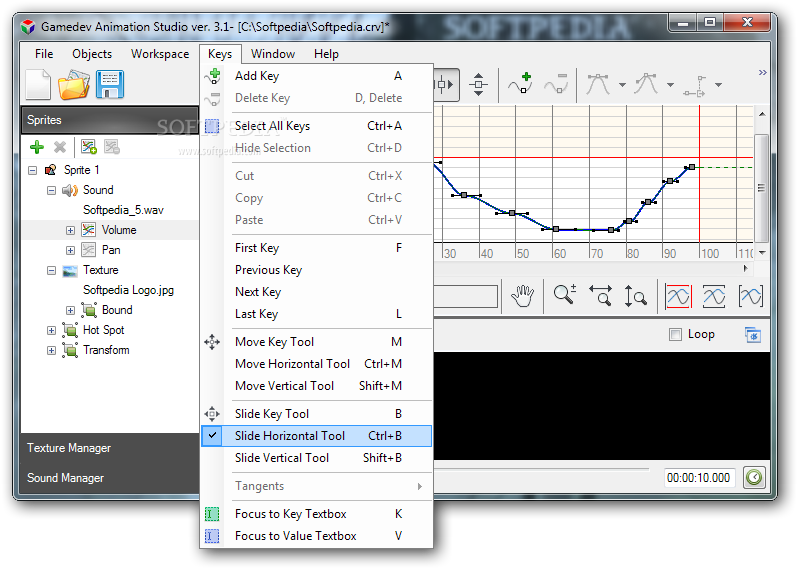Viewport: 798px width, 569px height.
Task: Open the File menu
Action: click(44, 54)
